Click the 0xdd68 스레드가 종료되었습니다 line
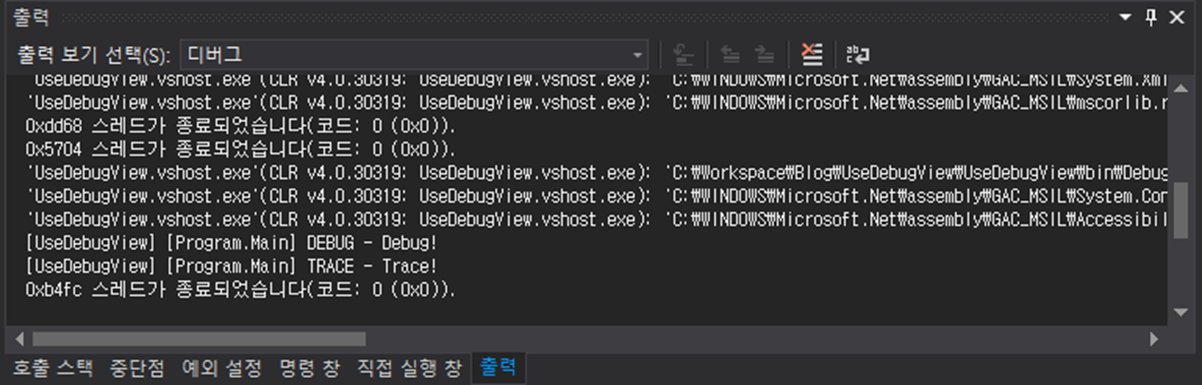 (x=240, y=127)
